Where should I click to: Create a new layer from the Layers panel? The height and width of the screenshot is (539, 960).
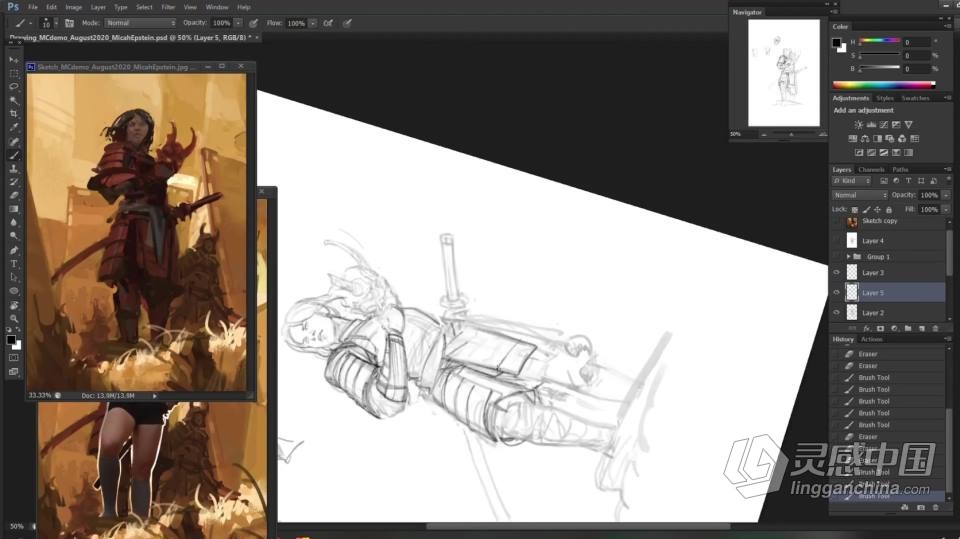(x=922, y=328)
